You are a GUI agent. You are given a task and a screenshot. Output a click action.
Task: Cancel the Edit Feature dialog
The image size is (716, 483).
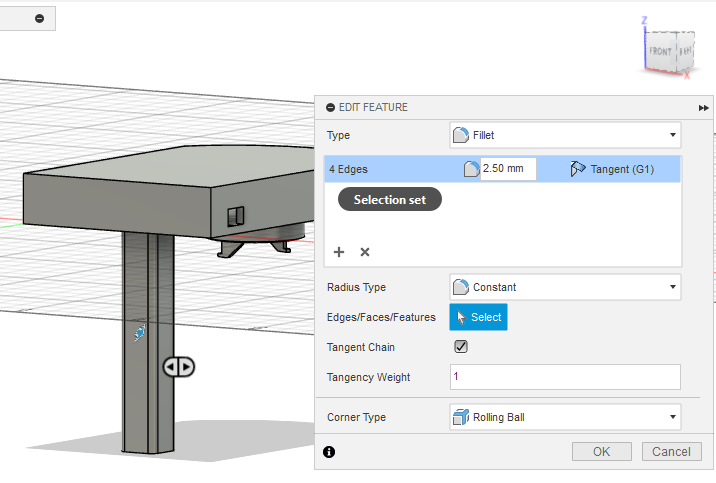671,452
